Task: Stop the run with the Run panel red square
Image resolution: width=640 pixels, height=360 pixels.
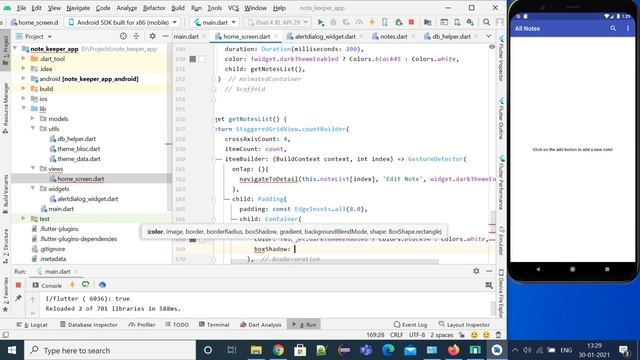Action: pos(18,285)
